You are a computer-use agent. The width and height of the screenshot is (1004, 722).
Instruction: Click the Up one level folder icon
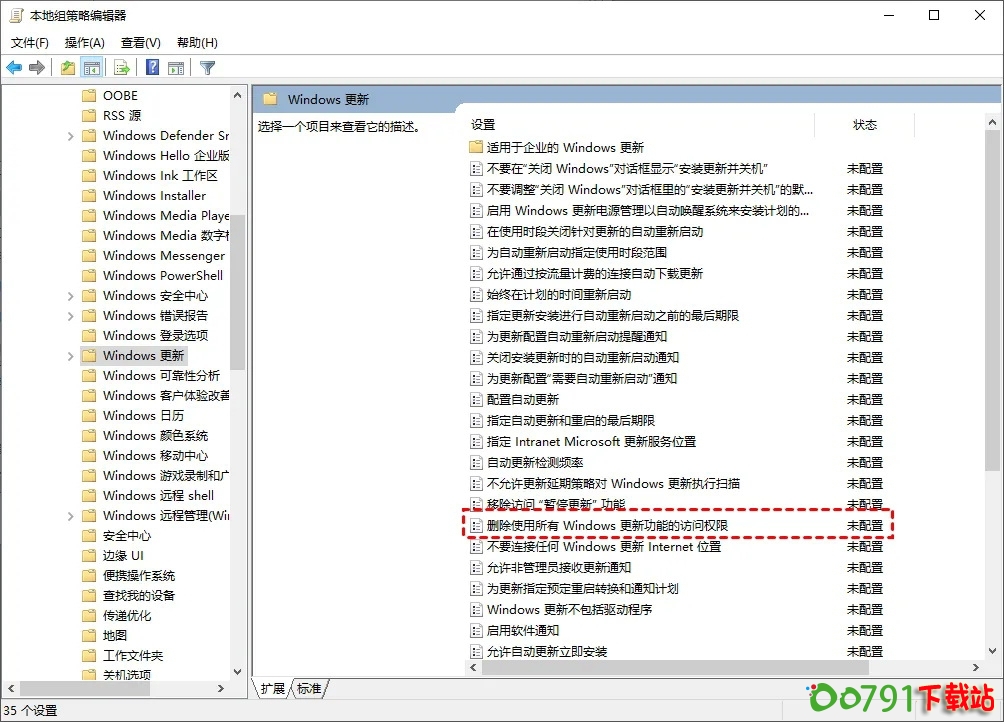(67, 68)
